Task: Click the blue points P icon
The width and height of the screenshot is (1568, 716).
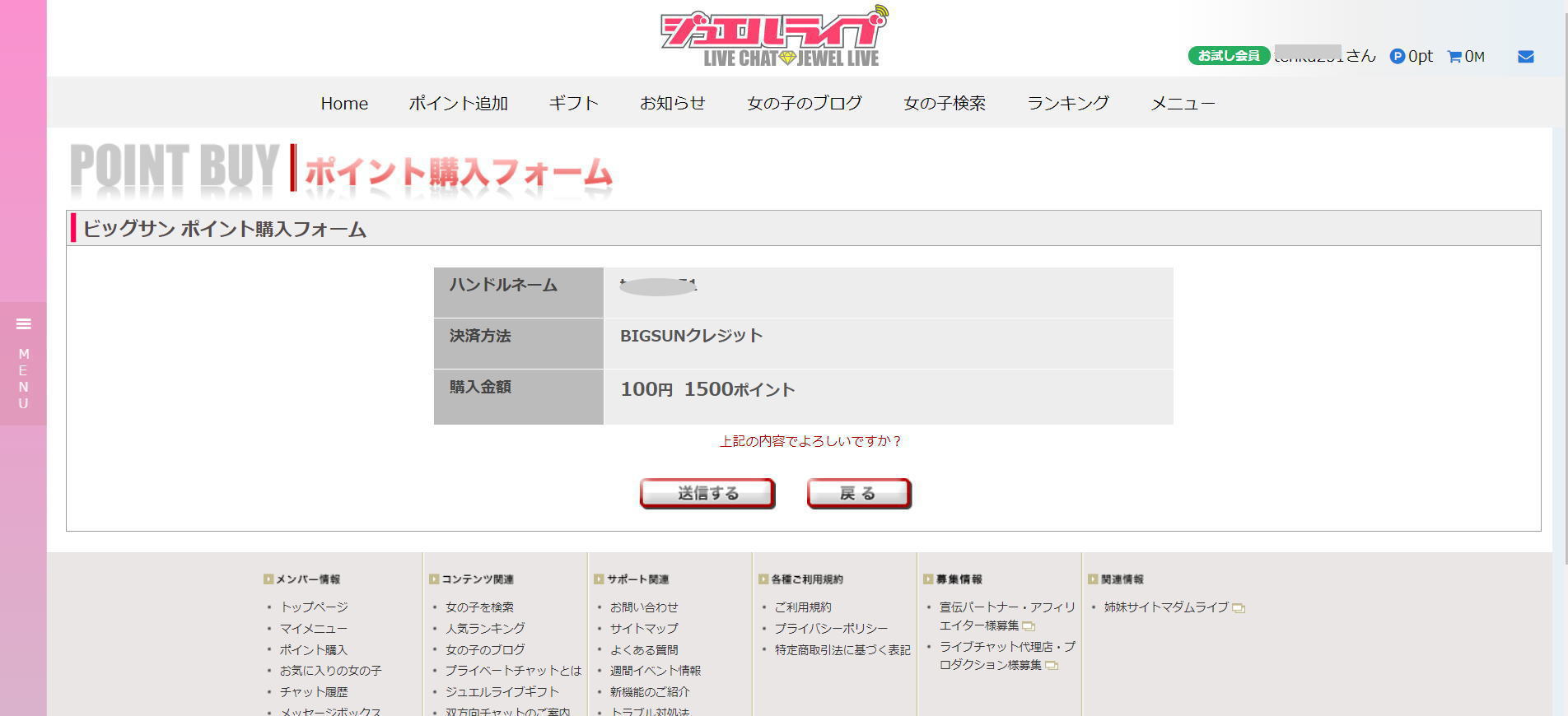Action: (x=1397, y=57)
